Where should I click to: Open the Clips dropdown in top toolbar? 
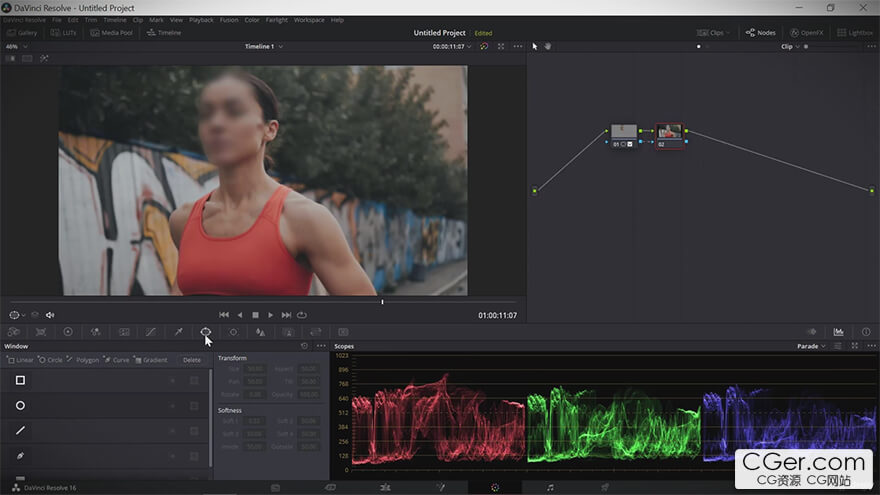point(713,33)
